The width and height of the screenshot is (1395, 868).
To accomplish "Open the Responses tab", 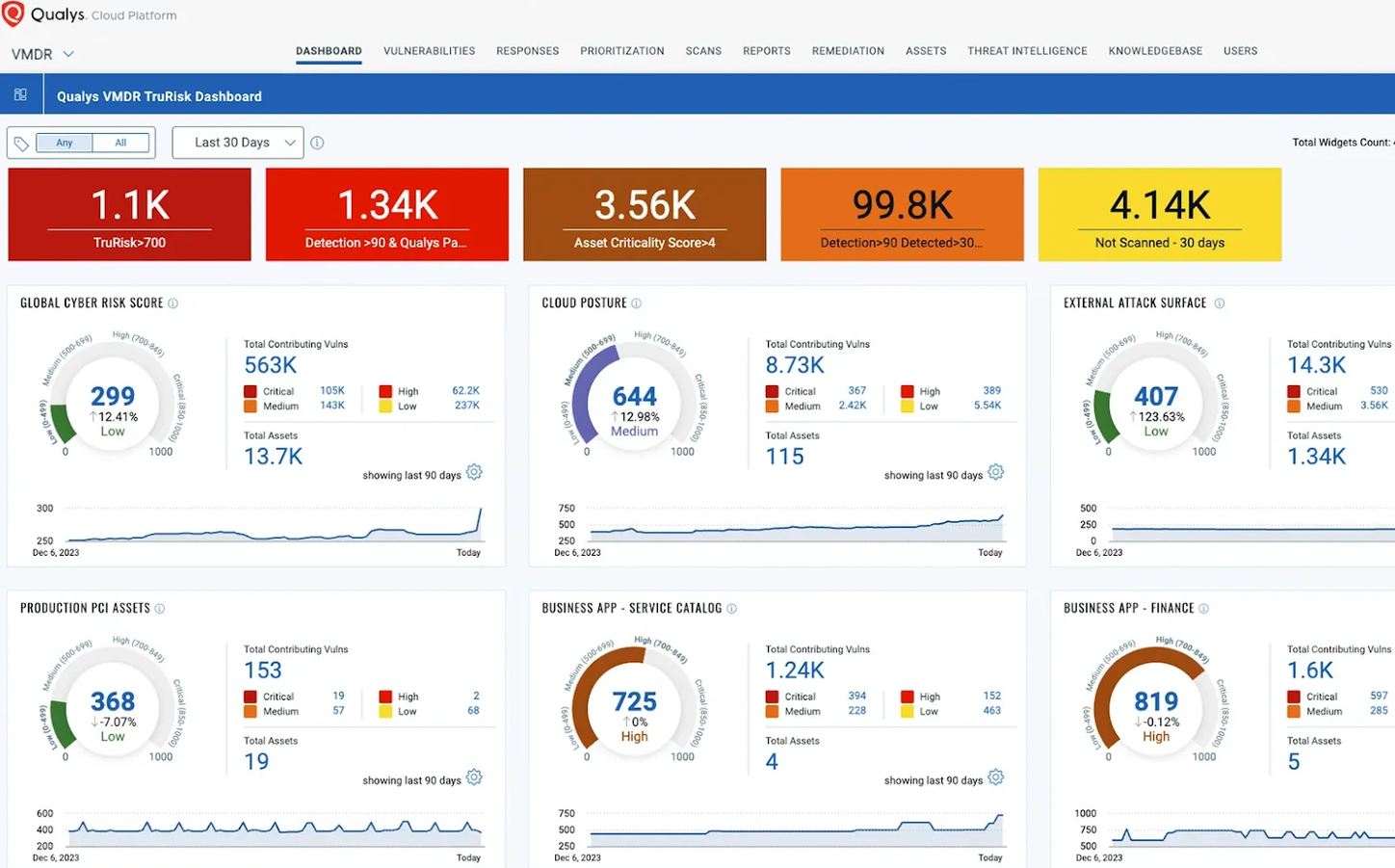I will 528,51.
